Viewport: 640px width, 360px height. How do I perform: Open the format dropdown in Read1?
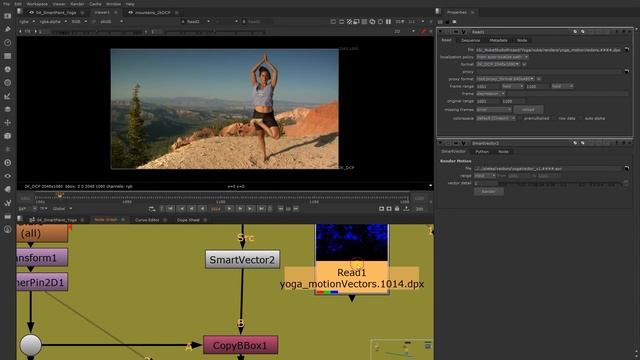(498, 64)
